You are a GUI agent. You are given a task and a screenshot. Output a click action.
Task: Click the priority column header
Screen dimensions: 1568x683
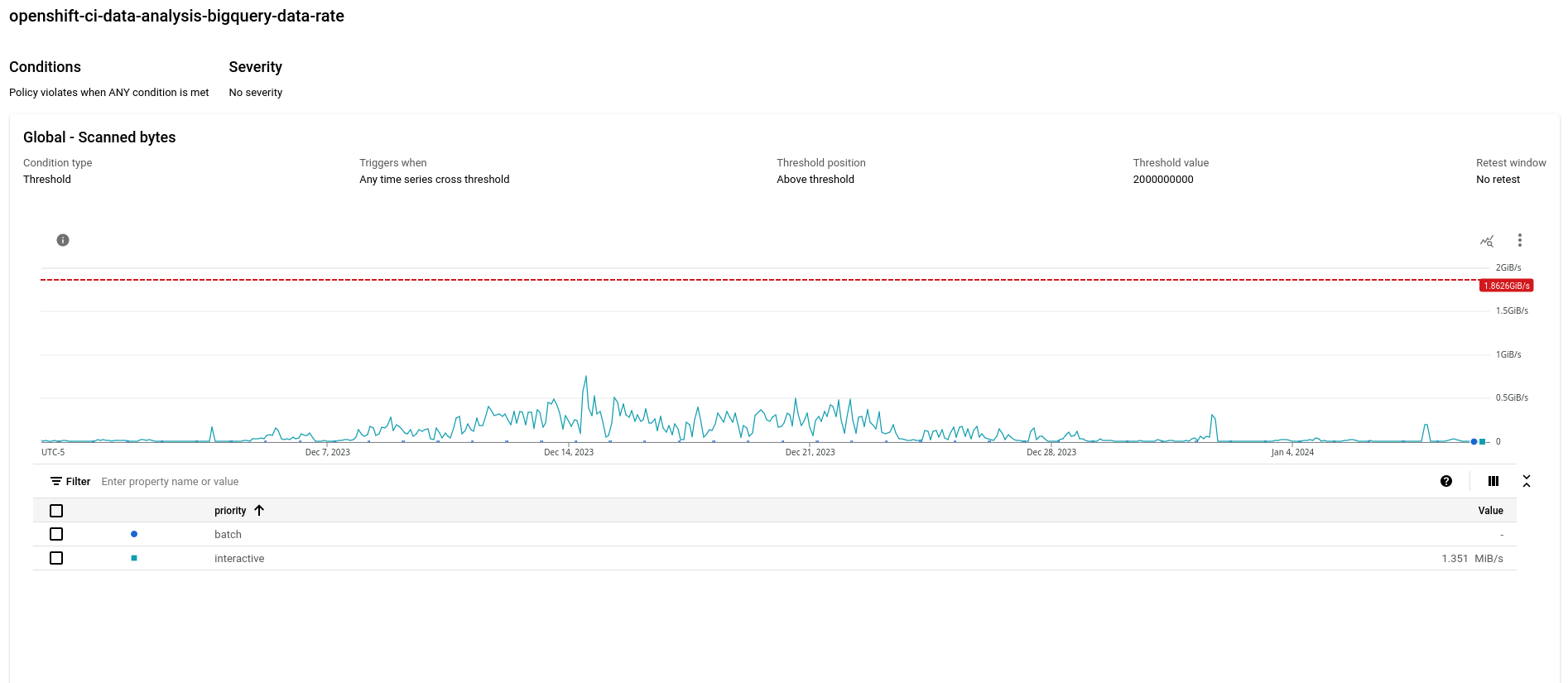(x=230, y=511)
